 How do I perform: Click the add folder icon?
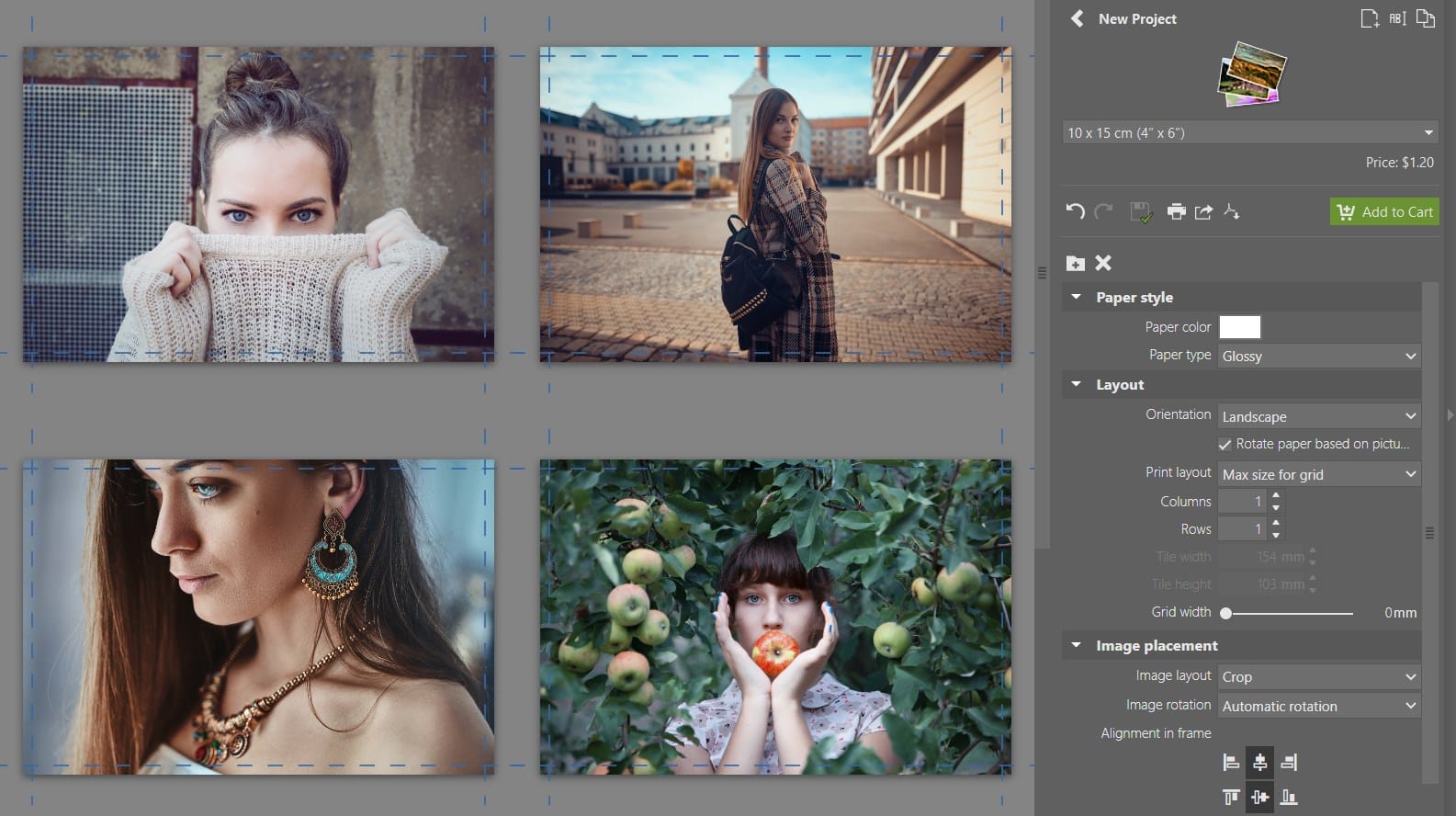[x=1075, y=264]
